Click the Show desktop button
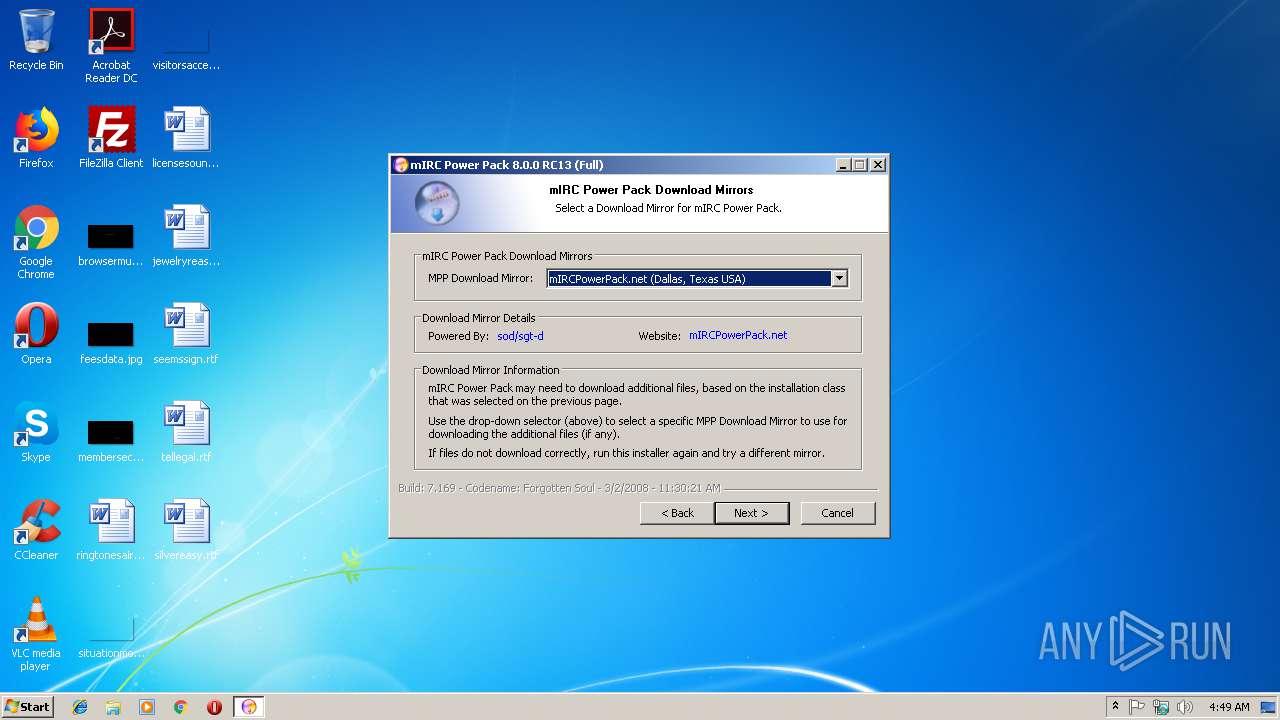 pyautogui.click(x=1270, y=707)
